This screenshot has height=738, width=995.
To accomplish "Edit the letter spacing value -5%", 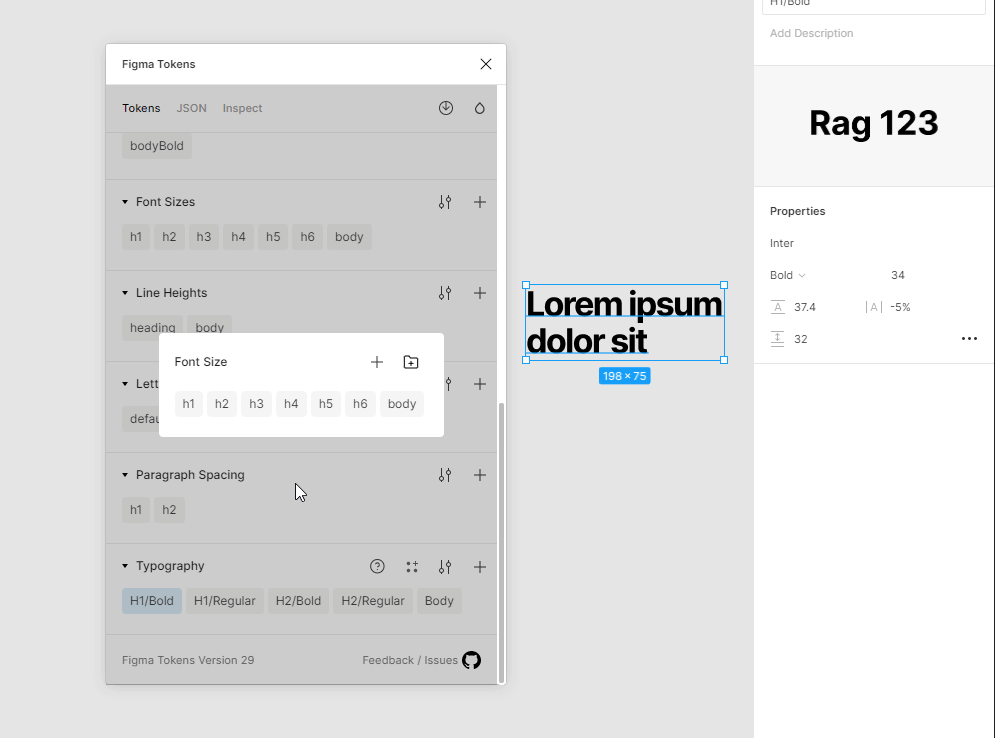I will [x=900, y=307].
